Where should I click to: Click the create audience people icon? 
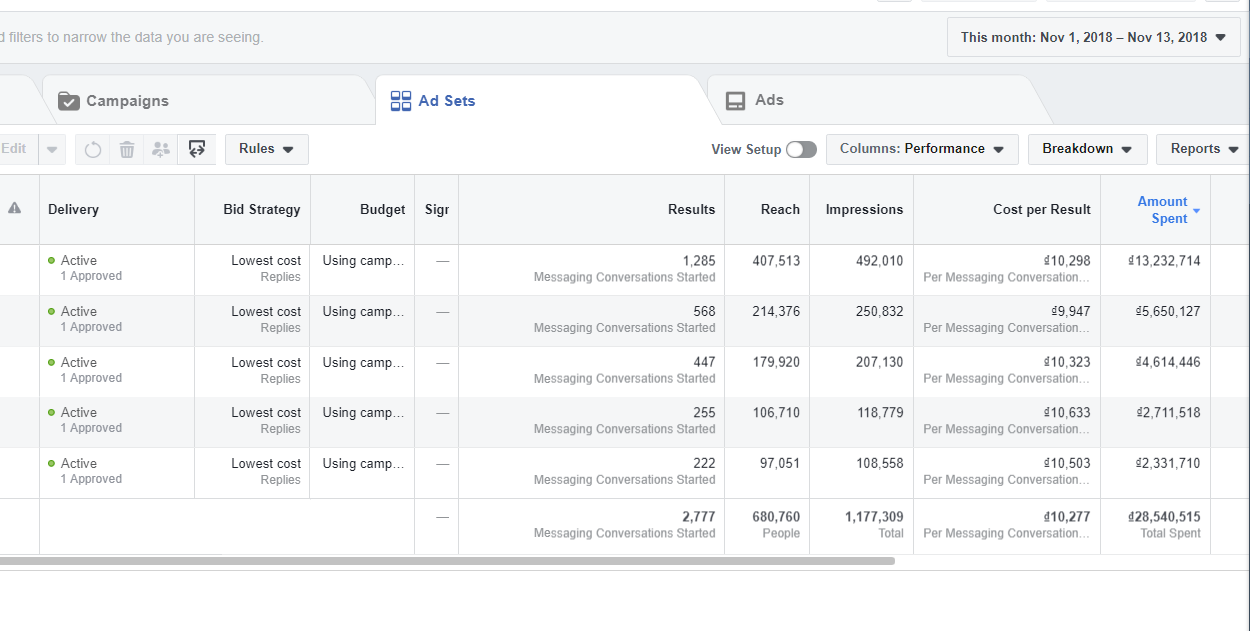161,150
